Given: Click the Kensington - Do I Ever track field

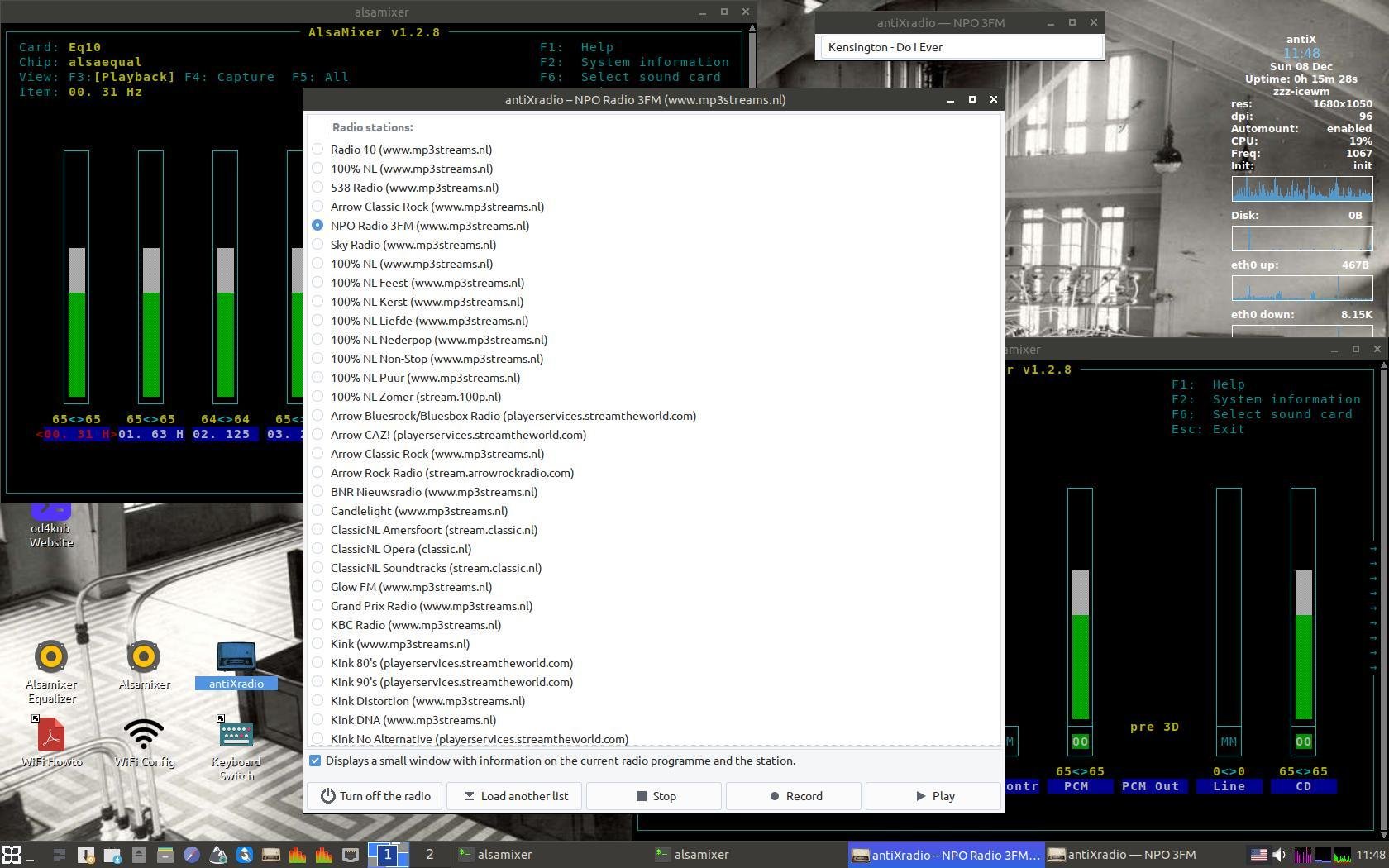Looking at the screenshot, I should [x=960, y=47].
